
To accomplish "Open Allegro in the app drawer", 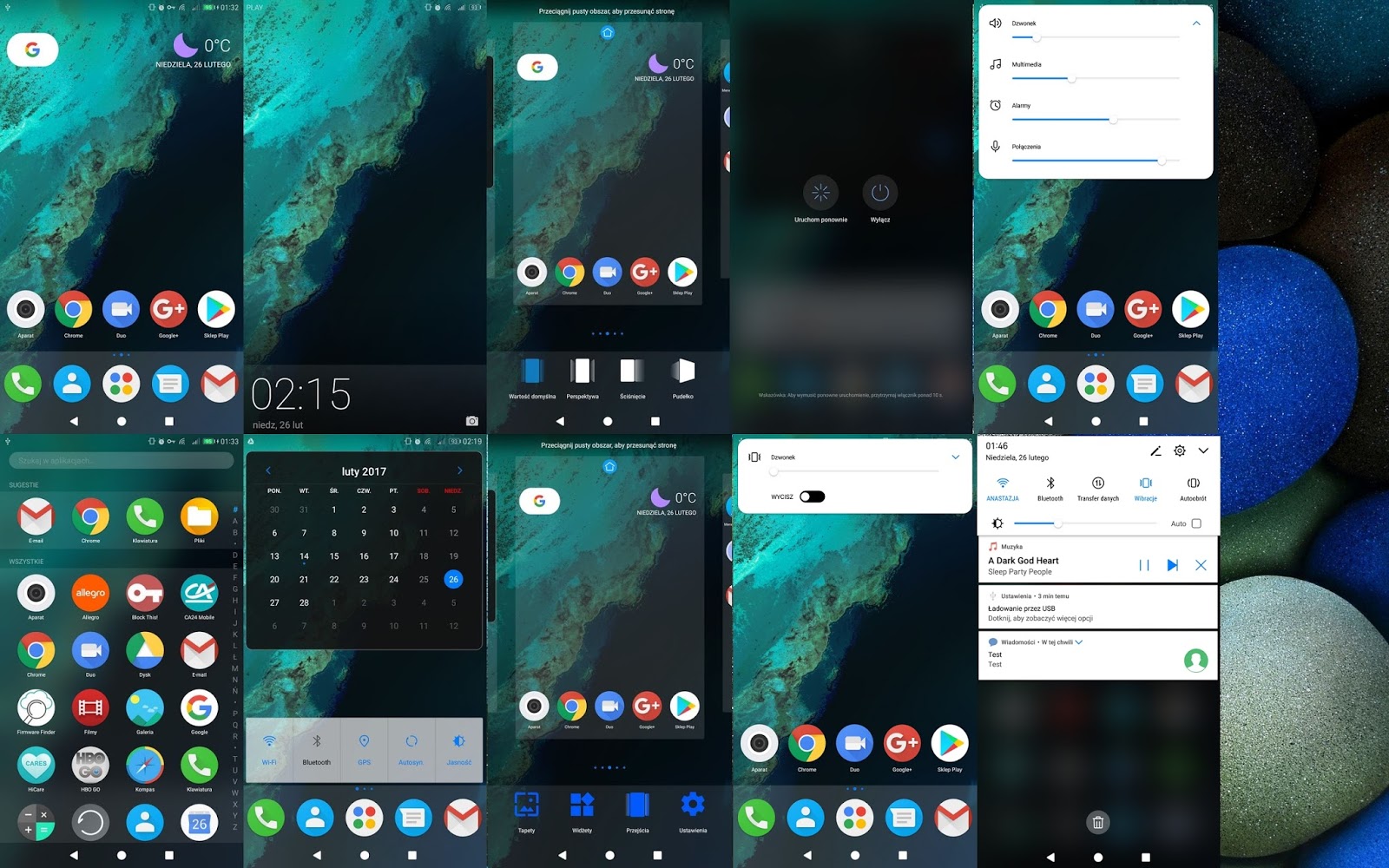I will [x=90, y=593].
